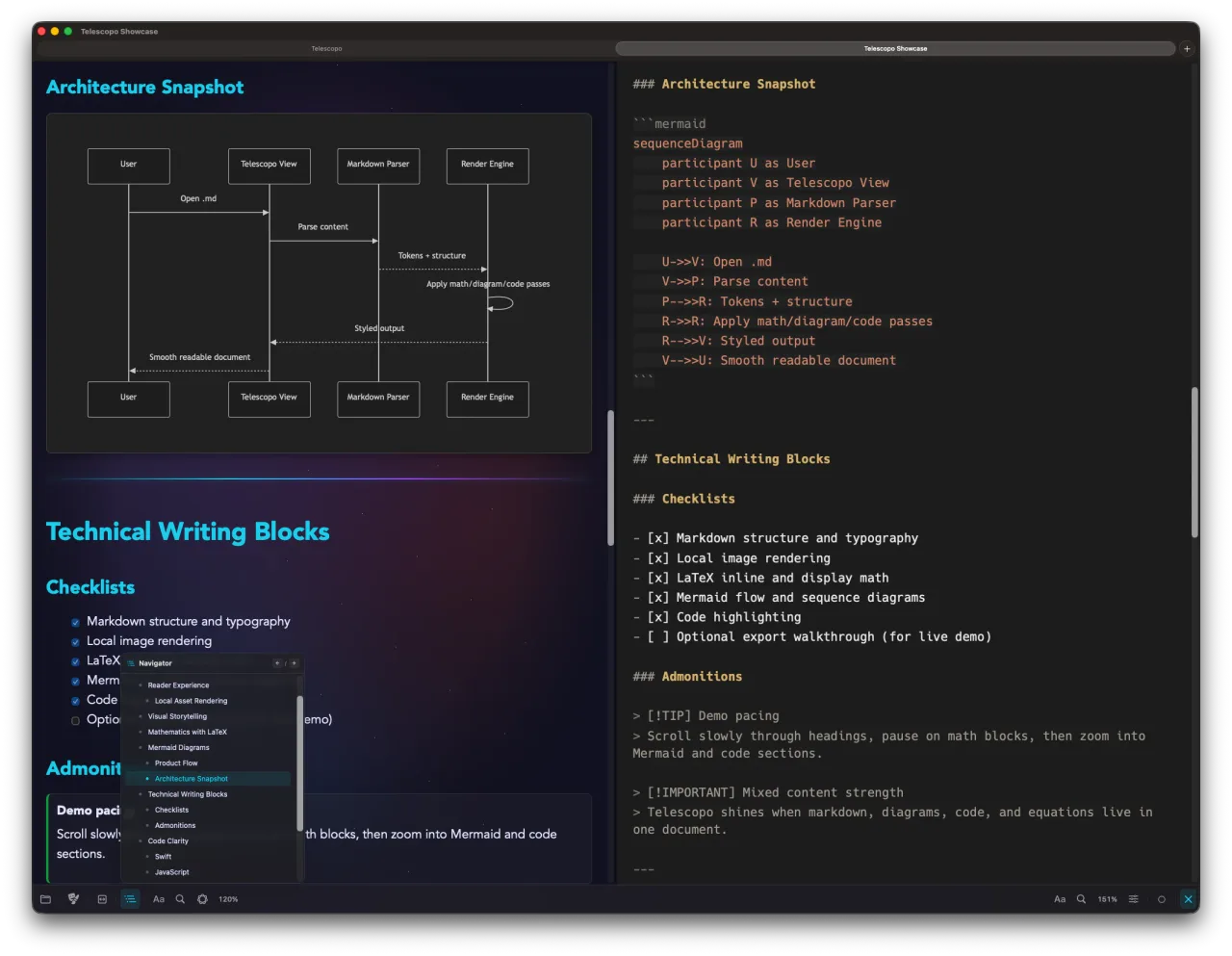Image resolution: width=1232 pixels, height=956 pixels.
Task: Toggle the Navigator outline icon in bottom toolbar
Action: [x=130, y=899]
